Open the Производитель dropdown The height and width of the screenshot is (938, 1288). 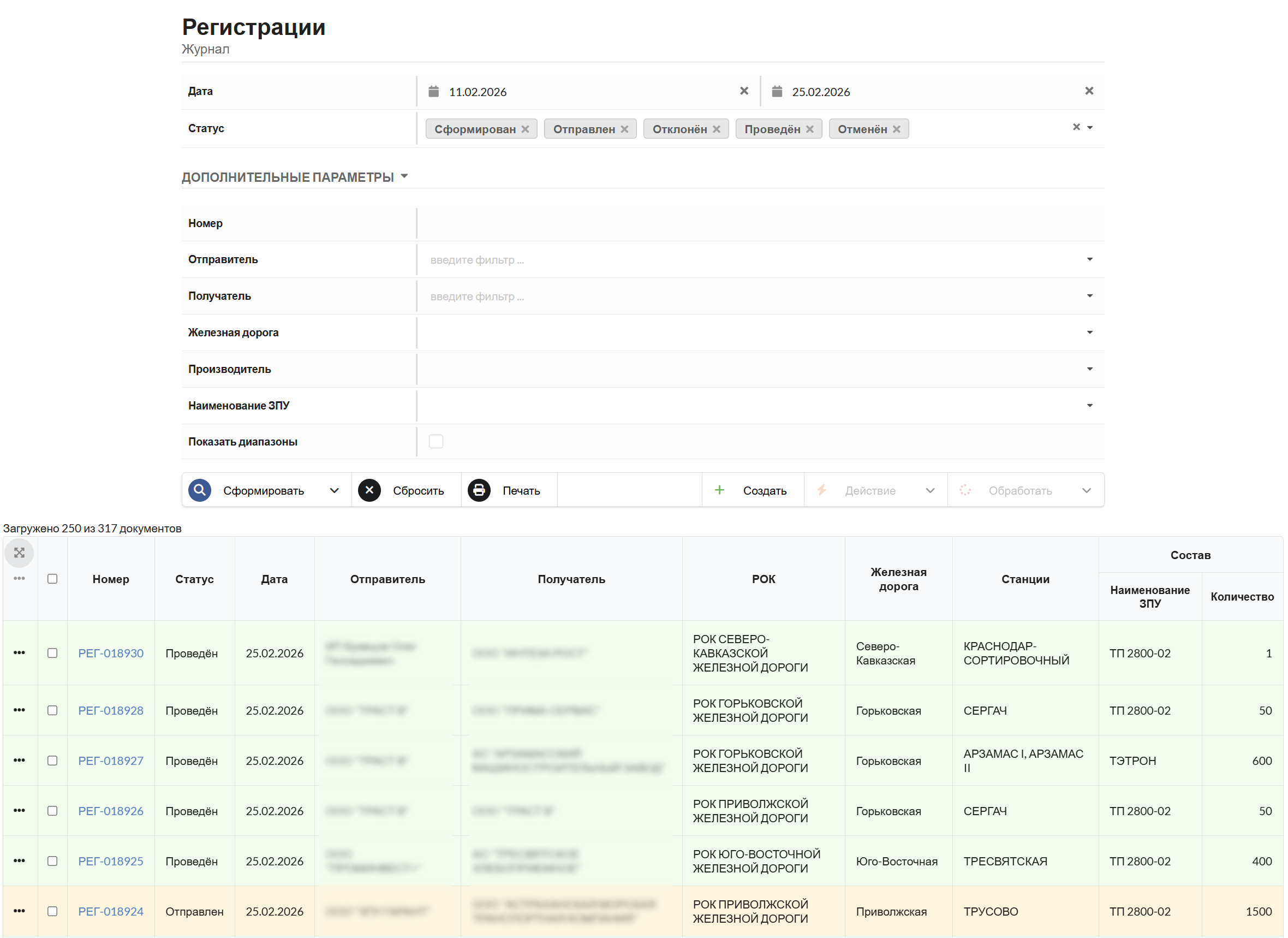(1090, 369)
